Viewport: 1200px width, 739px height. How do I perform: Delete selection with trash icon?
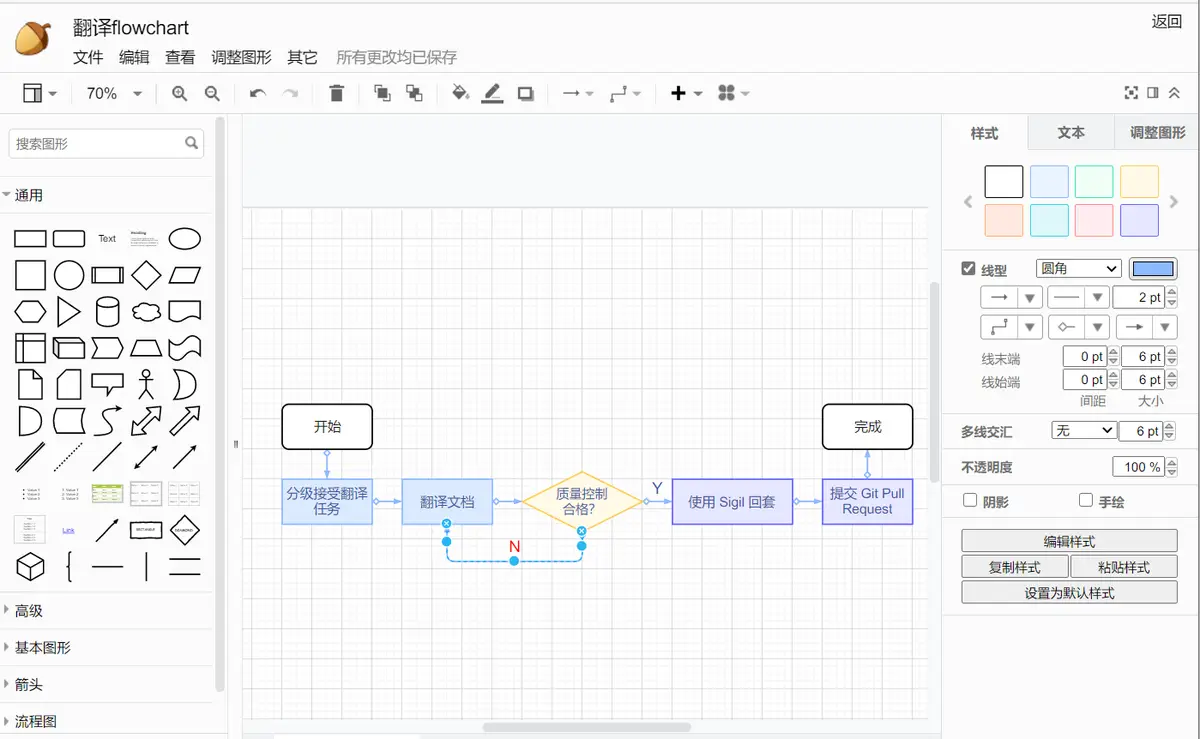pyautogui.click(x=336, y=93)
